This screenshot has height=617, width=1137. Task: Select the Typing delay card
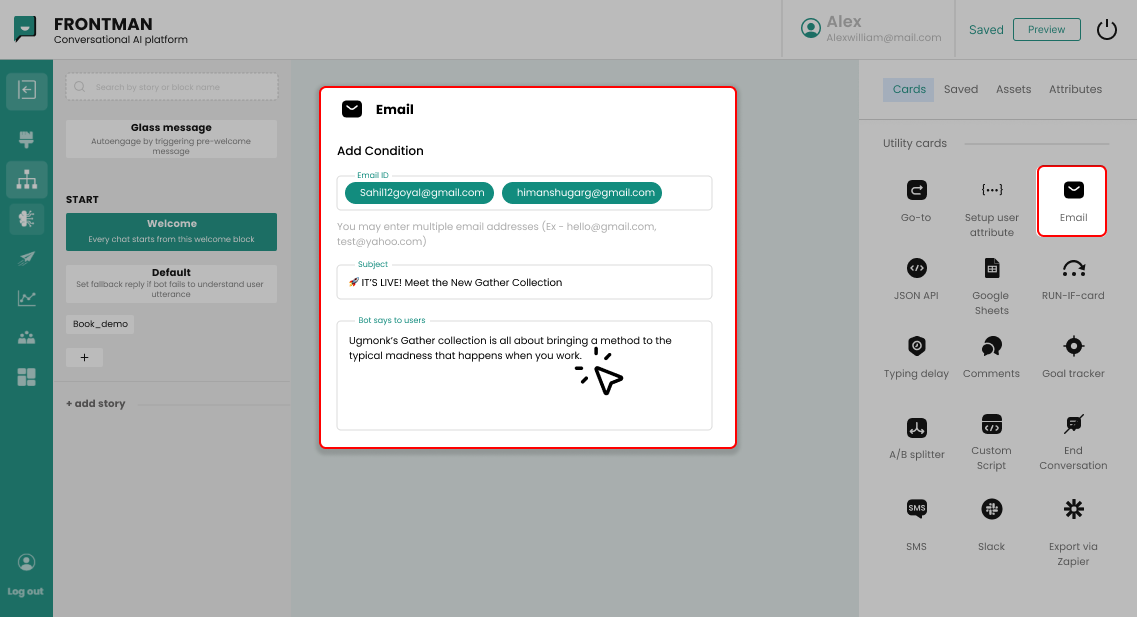[916, 356]
